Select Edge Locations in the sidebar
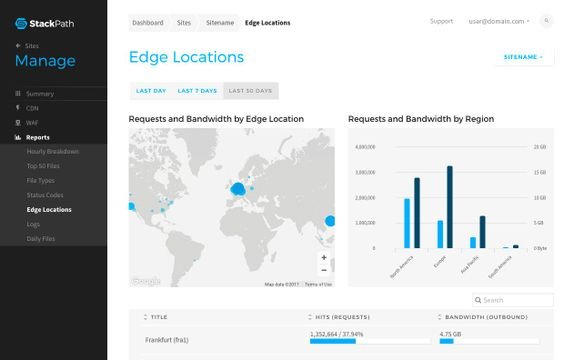 click(49, 209)
